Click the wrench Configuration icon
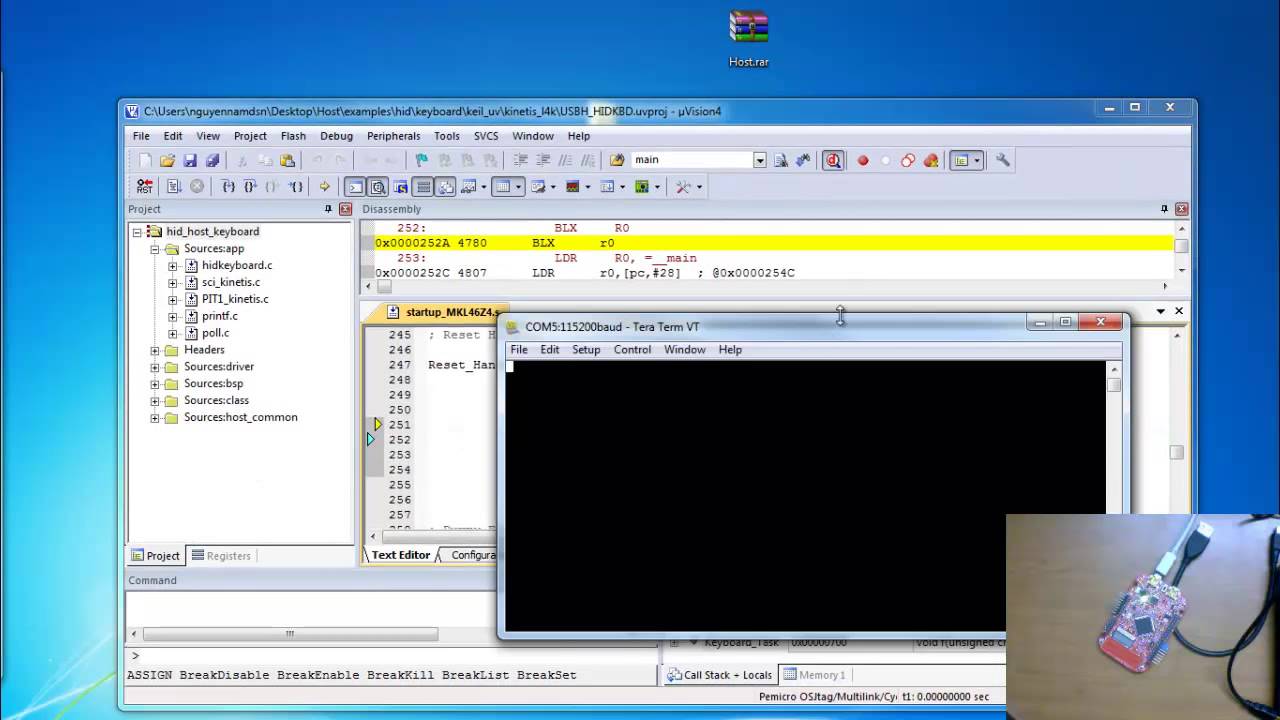Screen dimensions: 1280x720 coord(1003,160)
